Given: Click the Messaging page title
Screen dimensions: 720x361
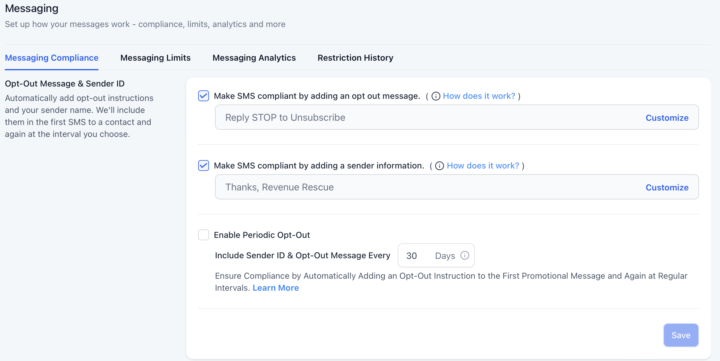Looking at the screenshot, I should click(32, 8).
